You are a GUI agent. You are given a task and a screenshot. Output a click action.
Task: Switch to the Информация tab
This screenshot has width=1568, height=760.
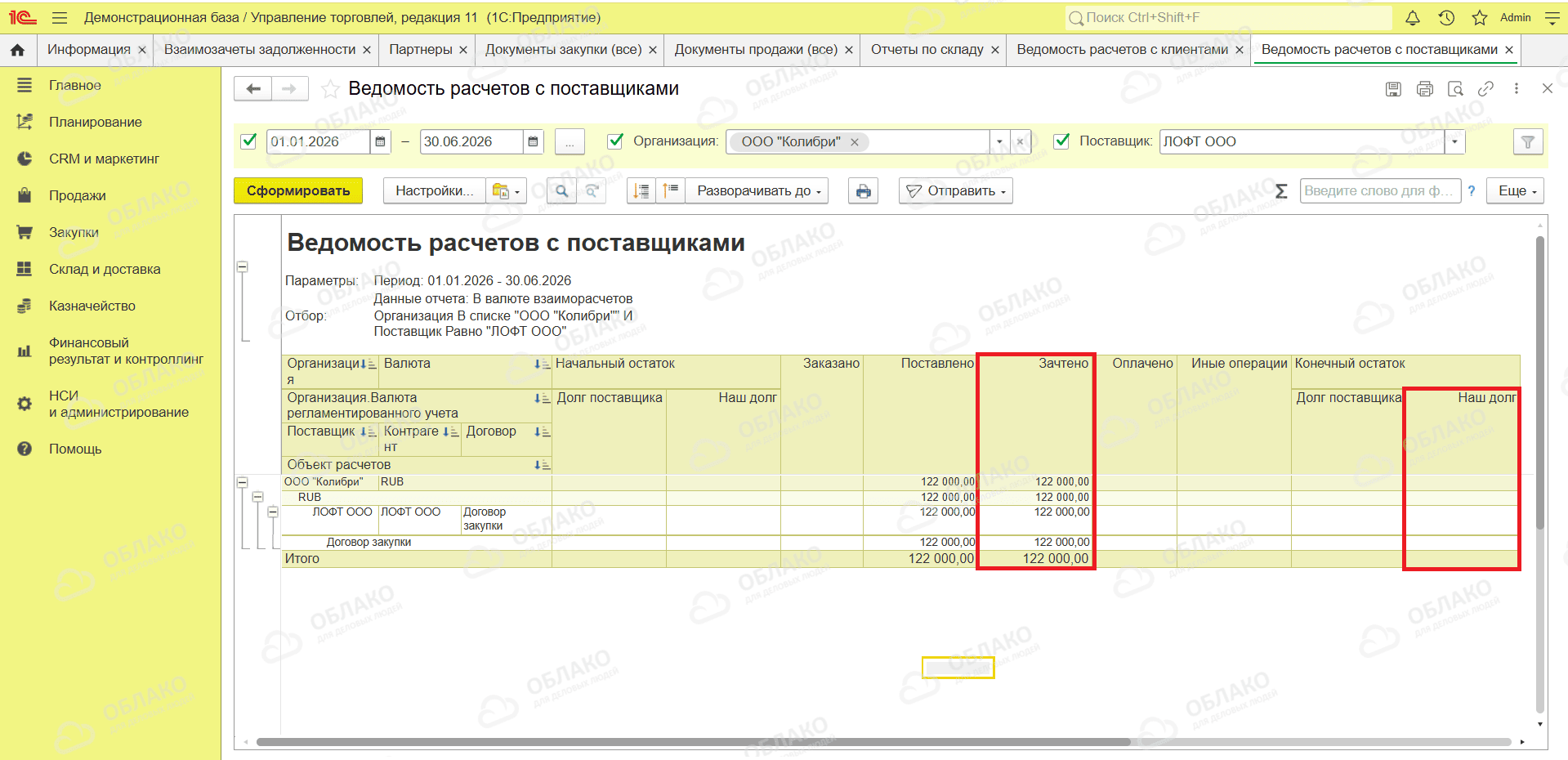click(x=89, y=50)
